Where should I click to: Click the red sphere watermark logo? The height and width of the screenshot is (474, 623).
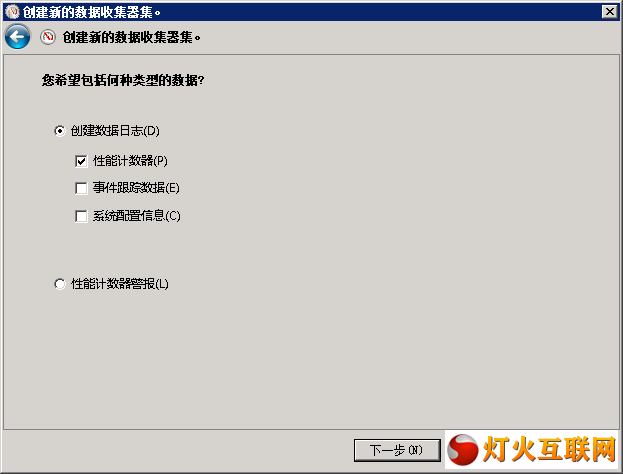pyautogui.click(x=463, y=450)
